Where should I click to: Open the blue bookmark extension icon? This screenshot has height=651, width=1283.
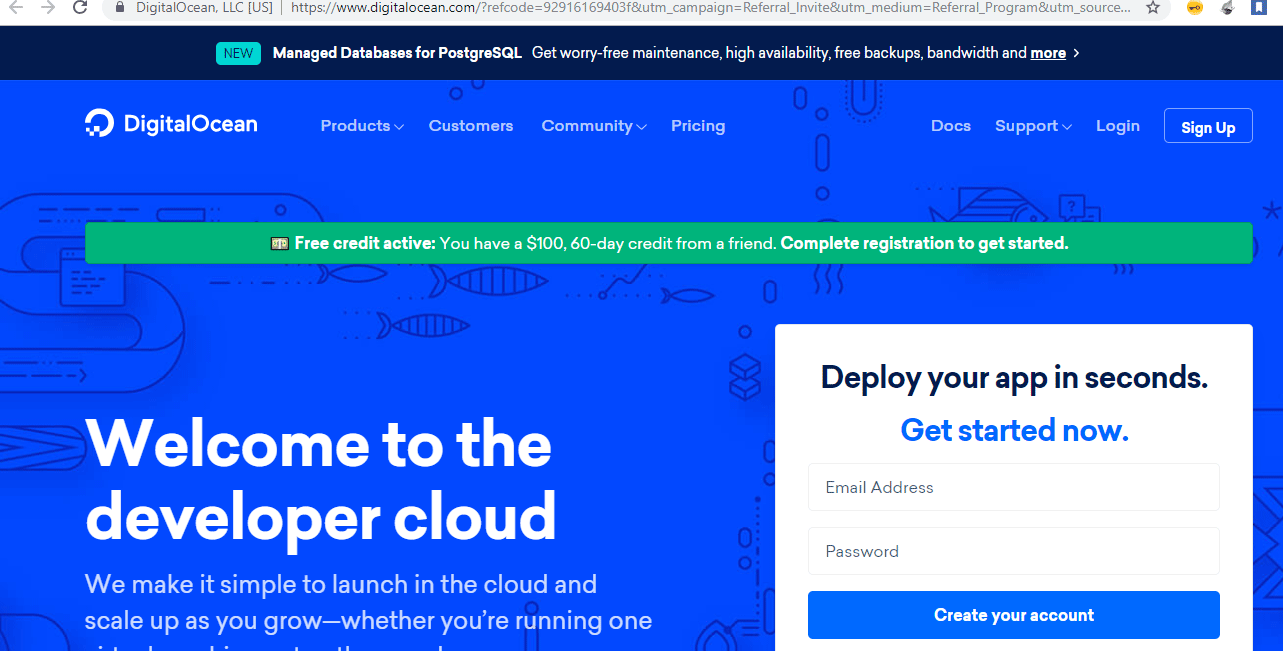click(1258, 7)
